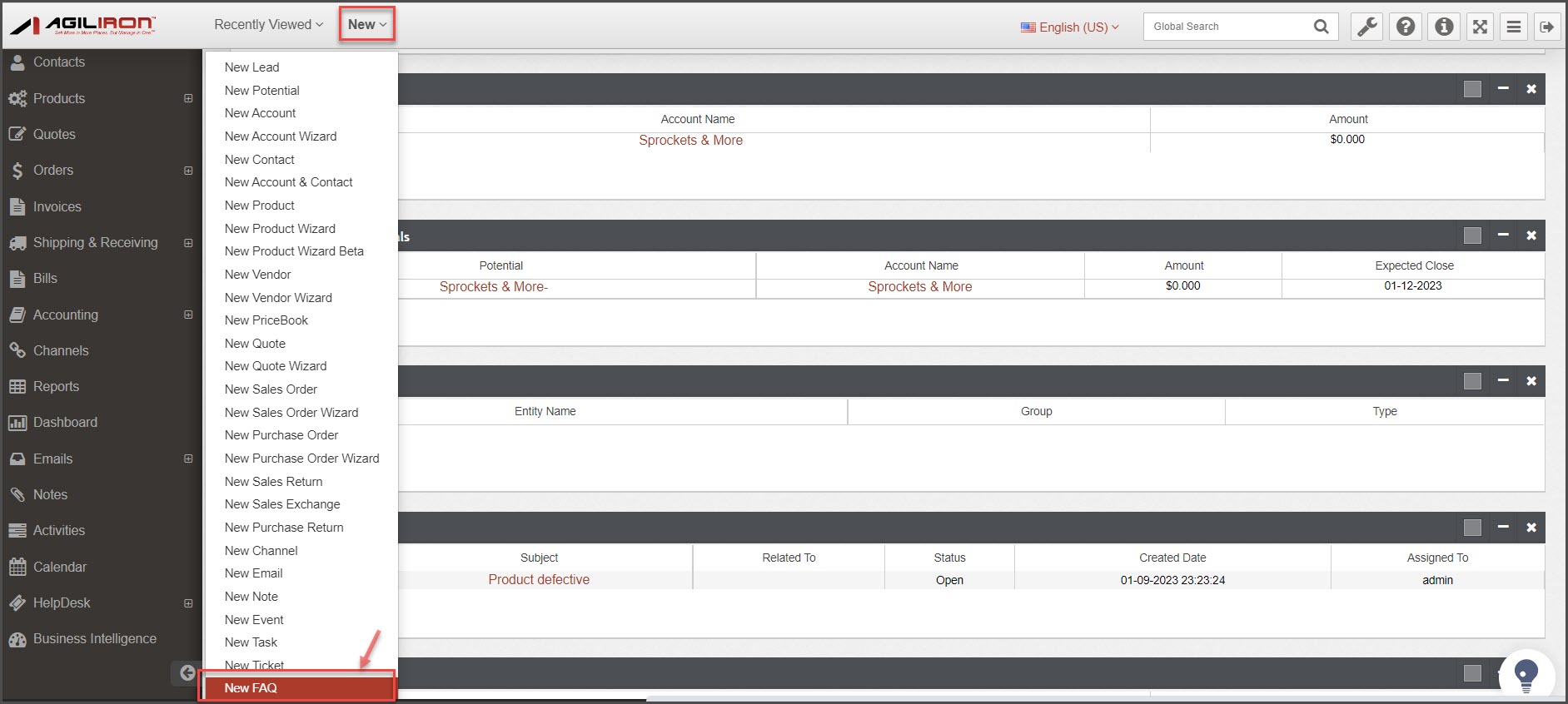Open Quotes in the sidebar
1568x704 pixels.
(54, 134)
